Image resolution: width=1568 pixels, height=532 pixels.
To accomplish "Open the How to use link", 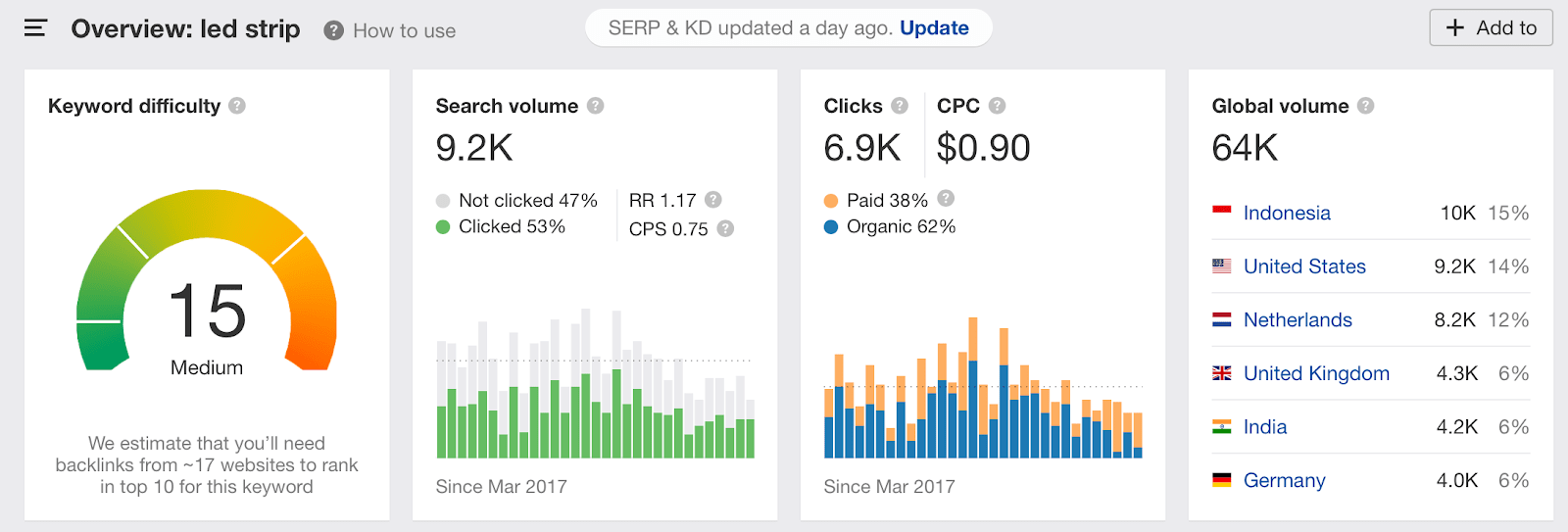I will [390, 30].
